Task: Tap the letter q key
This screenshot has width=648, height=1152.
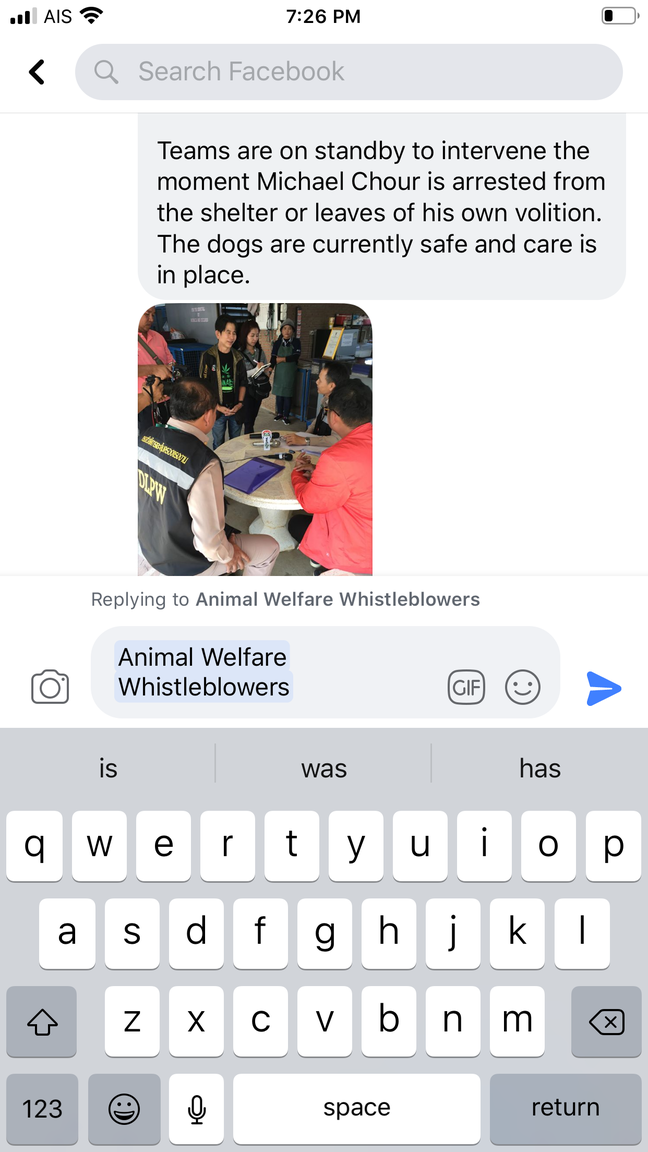Action: [x=35, y=846]
